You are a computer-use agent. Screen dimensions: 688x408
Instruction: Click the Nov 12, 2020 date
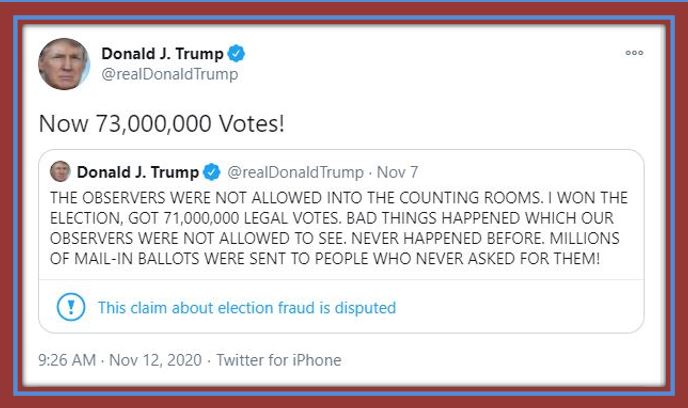(x=155, y=360)
